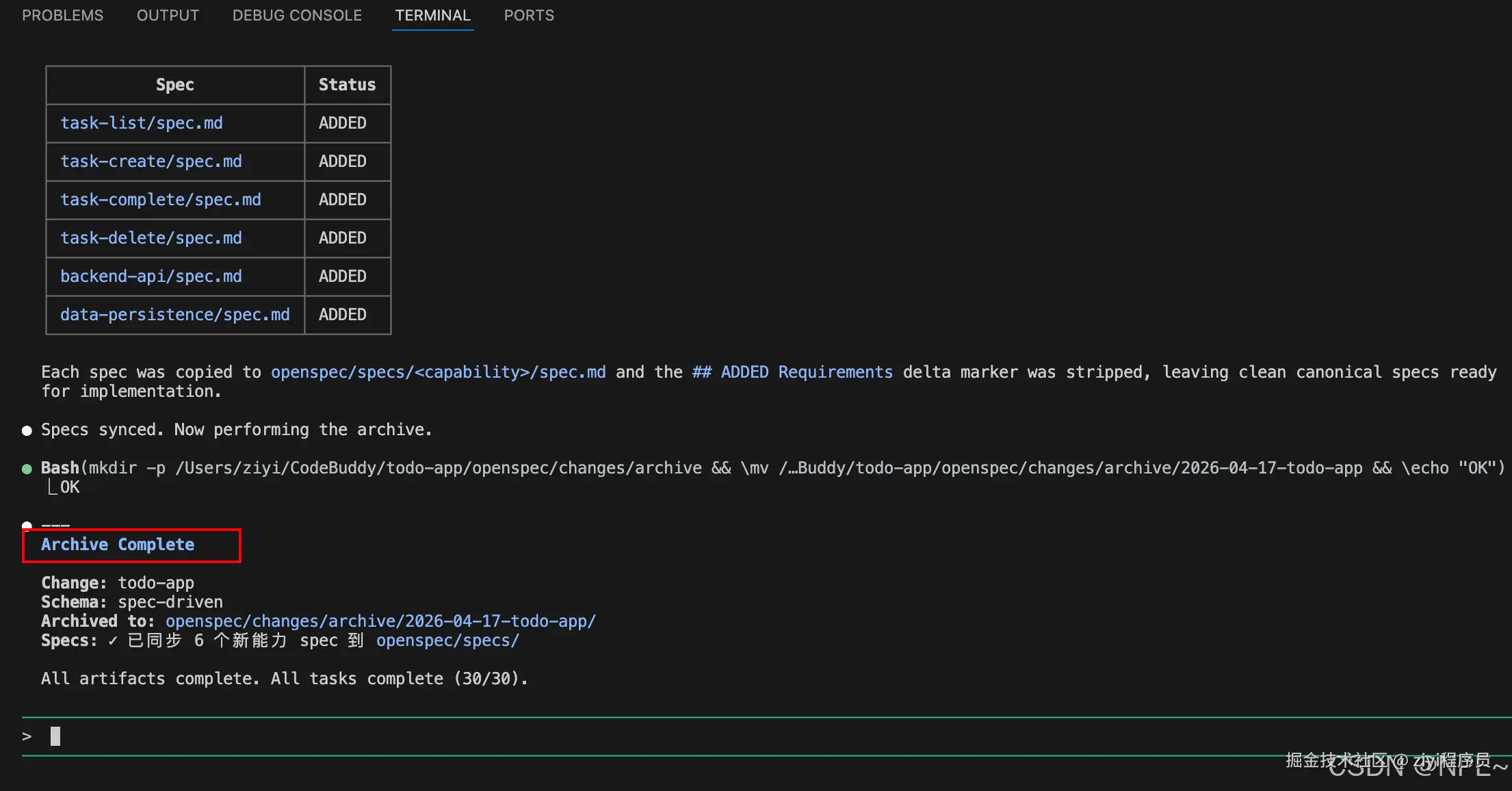Click the 'Archive Complete' heading
The image size is (1512, 791).
pyautogui.click(x=118, y=545)
